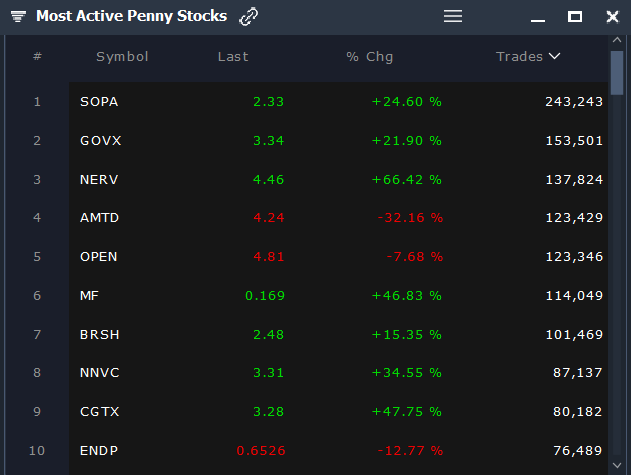Toggle the Trades column sort arrow
Viewport: 631px width, 475px height.
(x=555, y=56)
